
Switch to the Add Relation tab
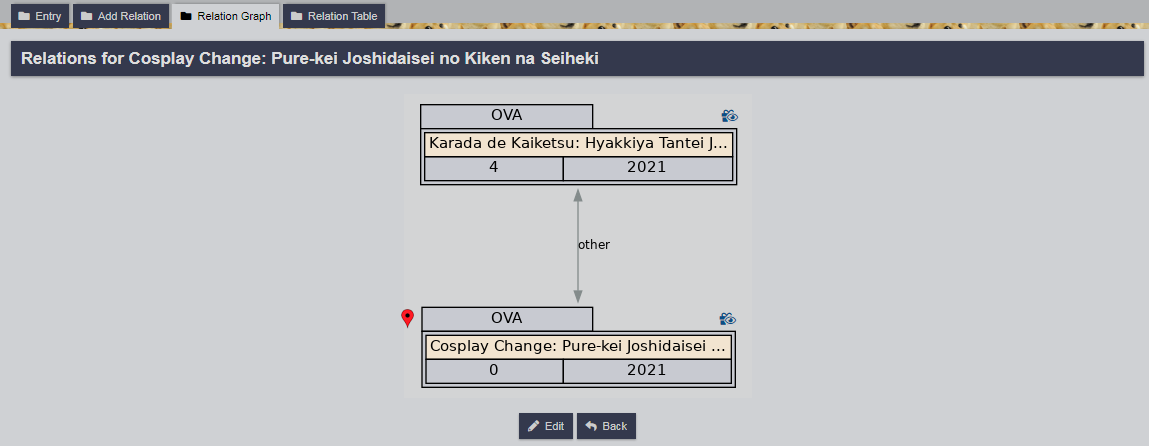pos(121,16)
